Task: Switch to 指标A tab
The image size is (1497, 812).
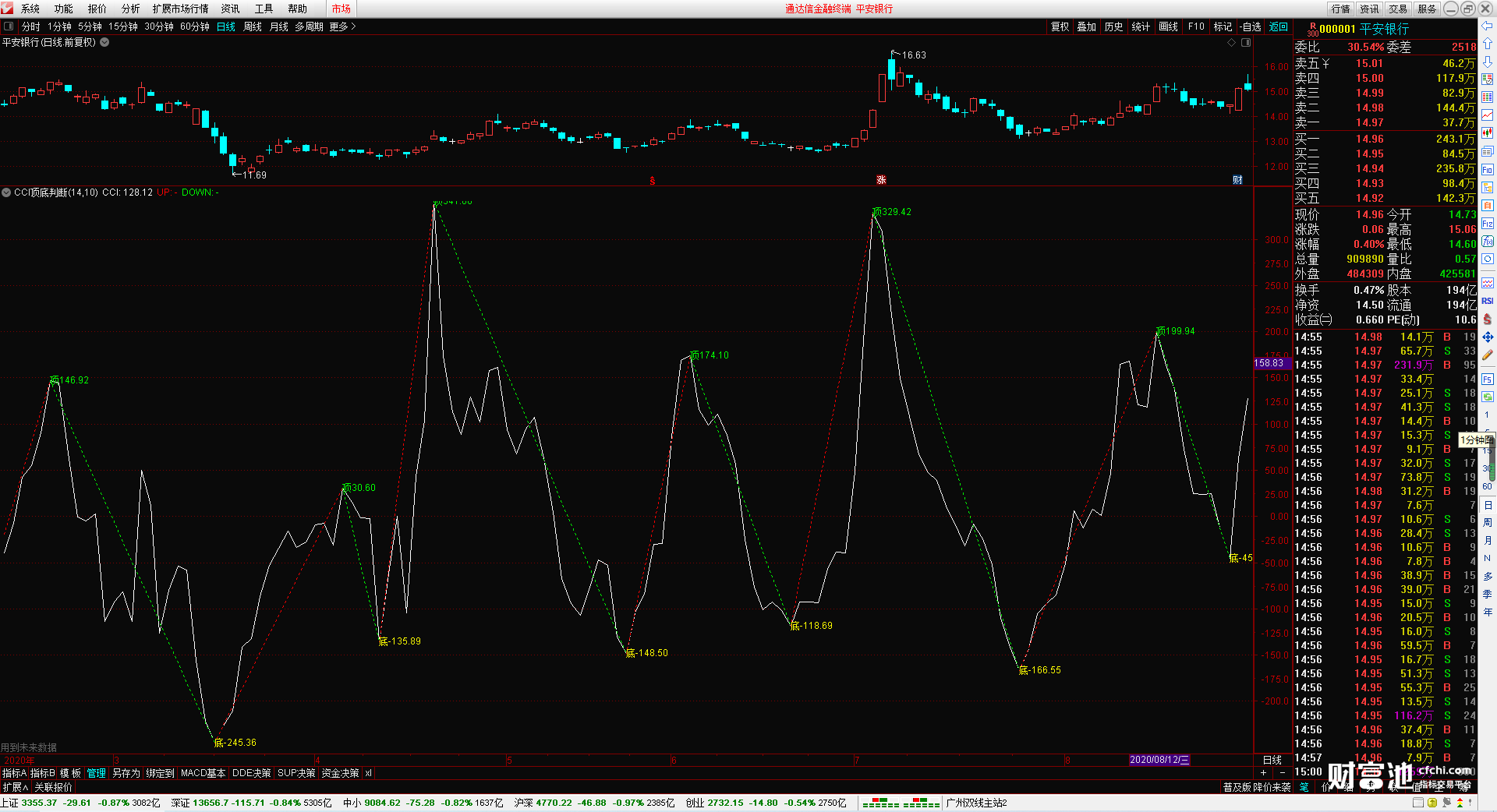Action: tap(14, 773)
